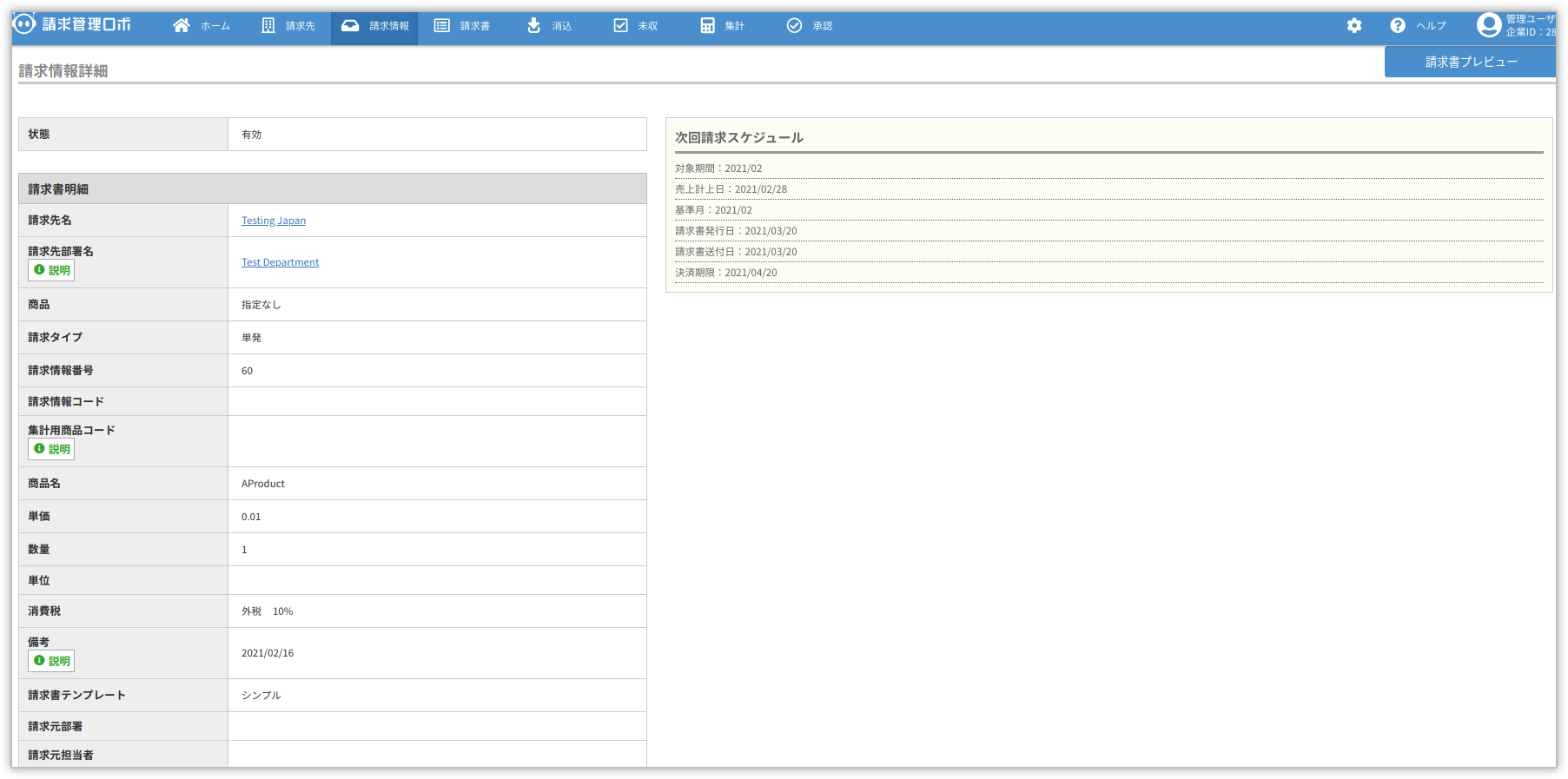
Task: Click the 集計 calculator icon
Action: coord(708,25)
